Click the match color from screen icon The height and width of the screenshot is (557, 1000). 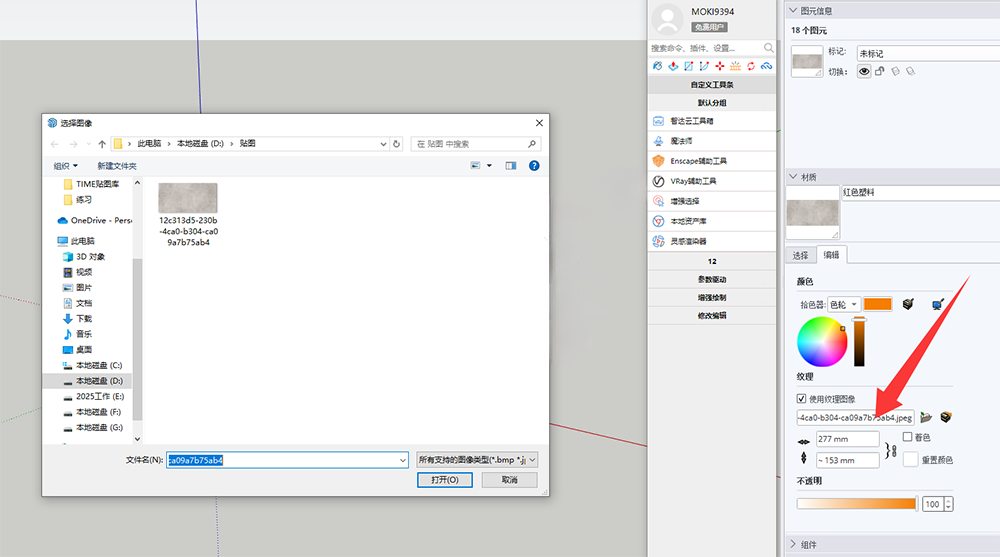pos(937,304)
